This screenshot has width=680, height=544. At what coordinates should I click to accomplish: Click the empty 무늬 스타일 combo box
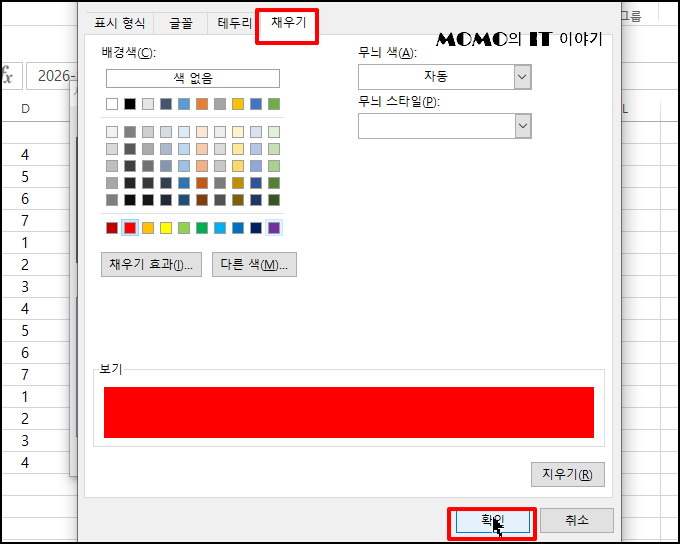(x=445, y=126)
